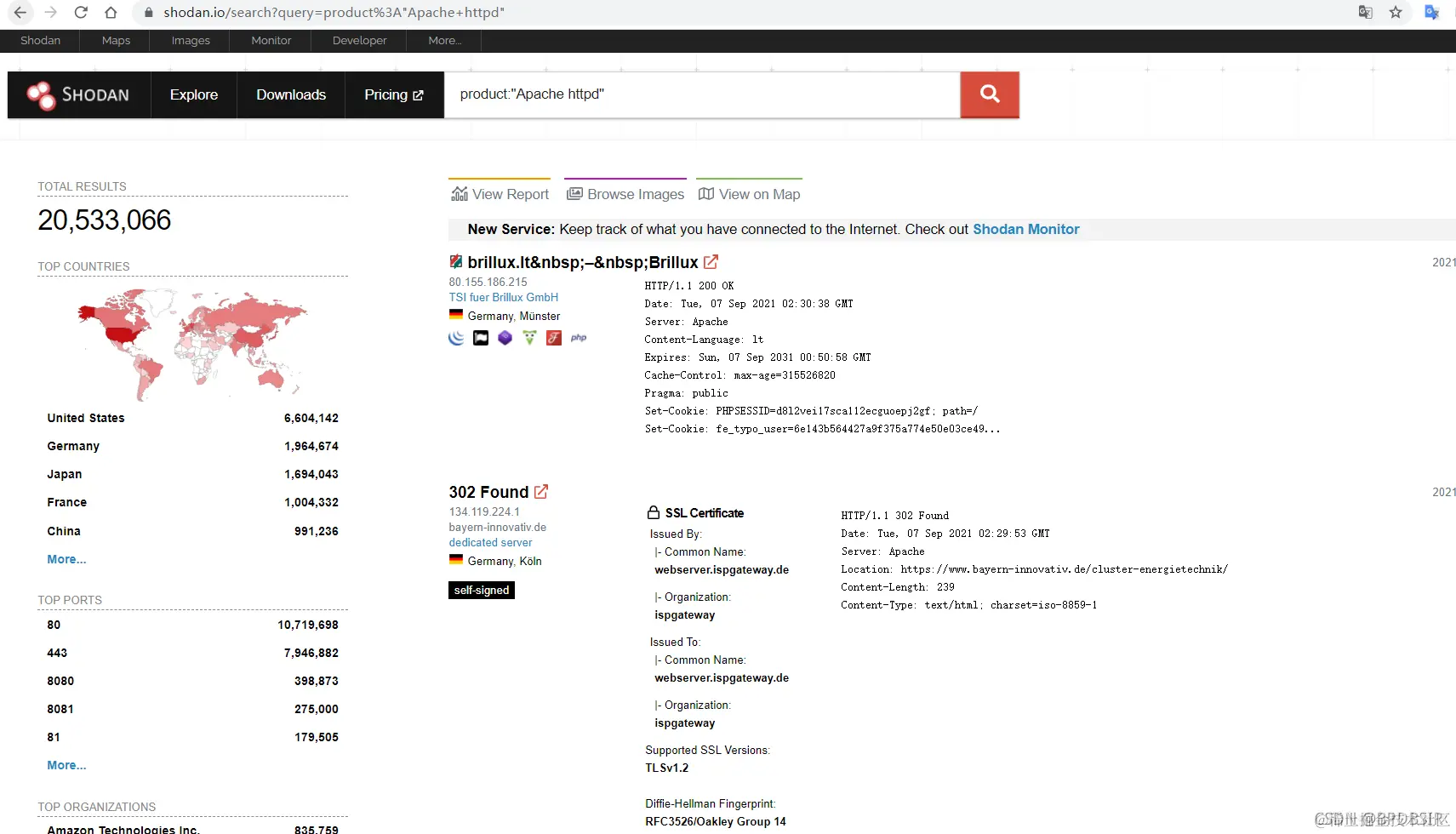1456x834 pixels.
Task: Filter by France country
Action: coord(192,502)
